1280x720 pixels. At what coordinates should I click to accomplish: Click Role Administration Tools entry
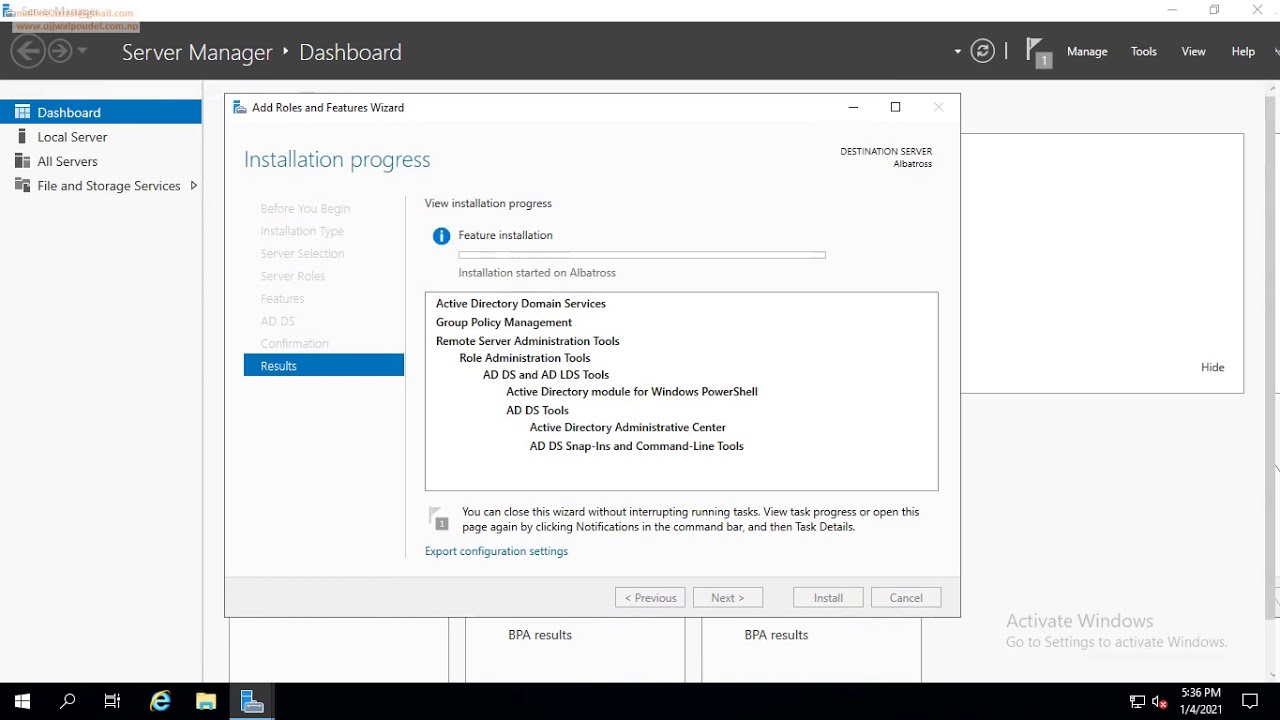525,358
